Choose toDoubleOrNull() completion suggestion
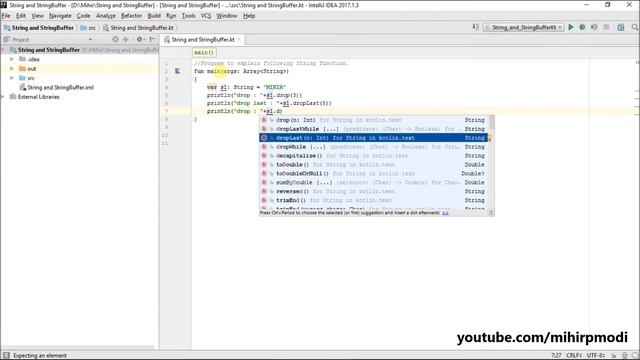 [x=374, y=173]
